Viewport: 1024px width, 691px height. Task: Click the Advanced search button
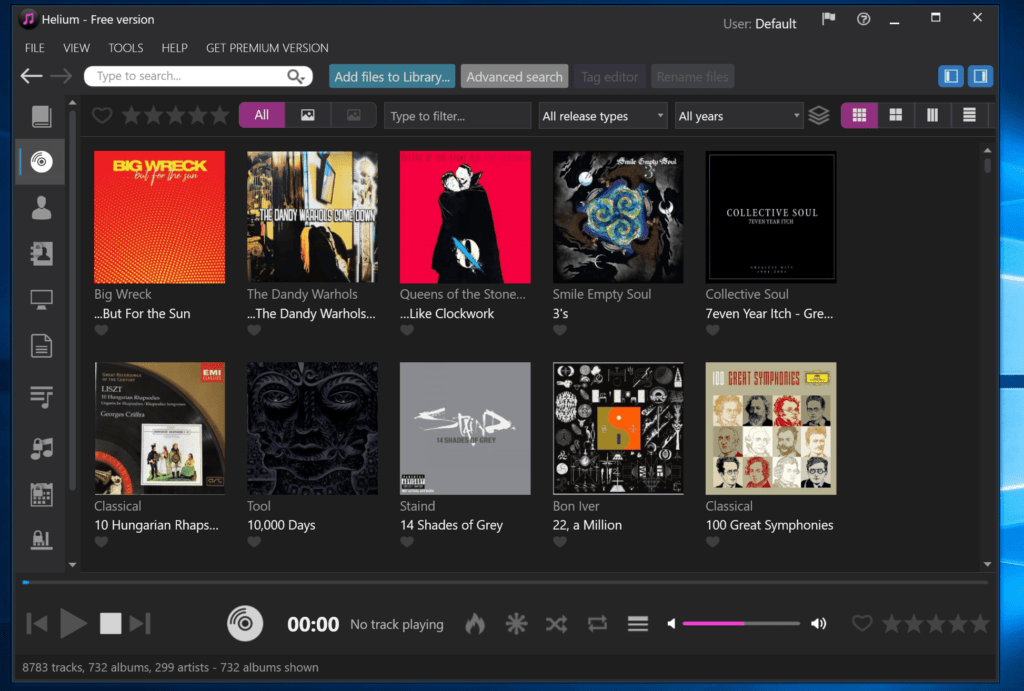click(x=514, y=77)
